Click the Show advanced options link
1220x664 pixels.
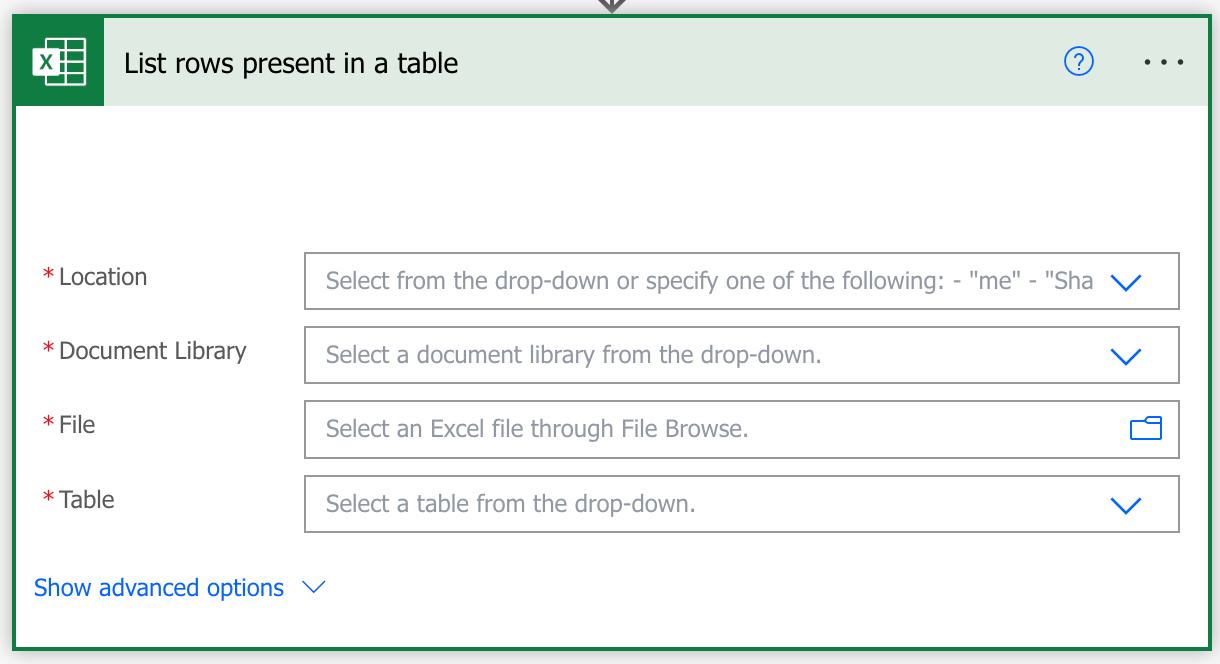(x=158, y=587)
